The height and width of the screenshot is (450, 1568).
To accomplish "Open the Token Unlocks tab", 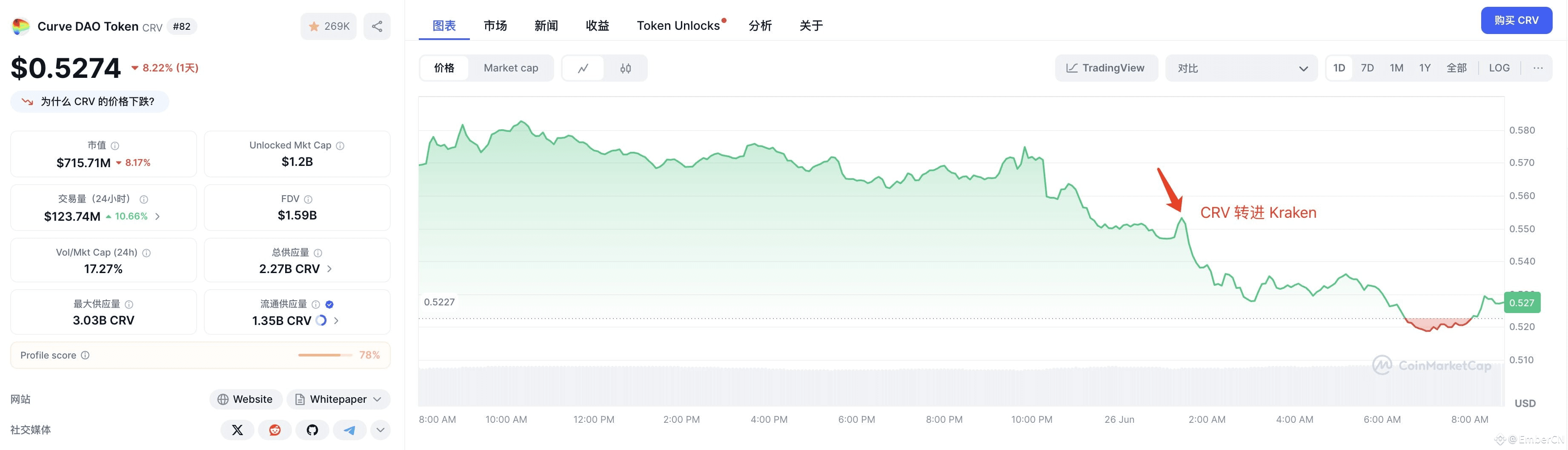I will coord(679,26).
